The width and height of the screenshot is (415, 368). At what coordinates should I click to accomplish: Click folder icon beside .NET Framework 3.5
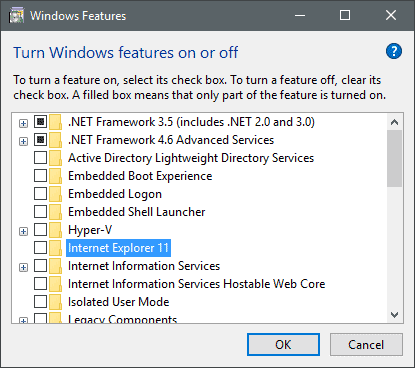[x=56, y=122]
